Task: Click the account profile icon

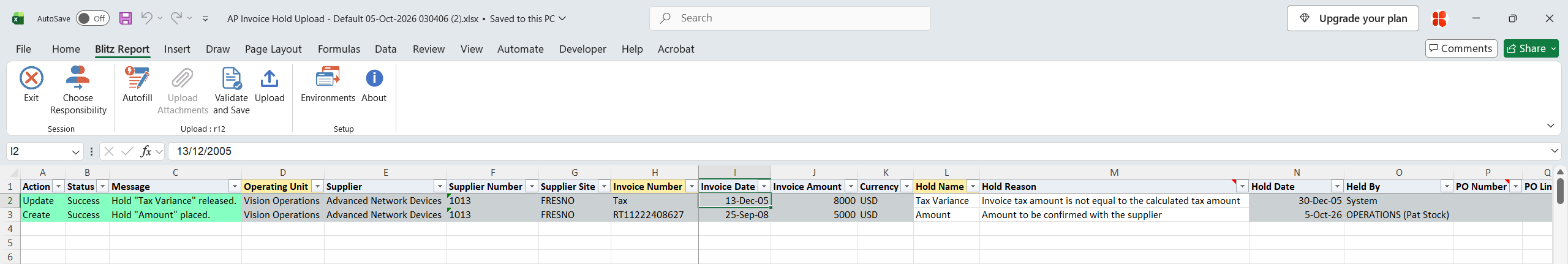Action: pyautogui.click(x=1439, y=18)
